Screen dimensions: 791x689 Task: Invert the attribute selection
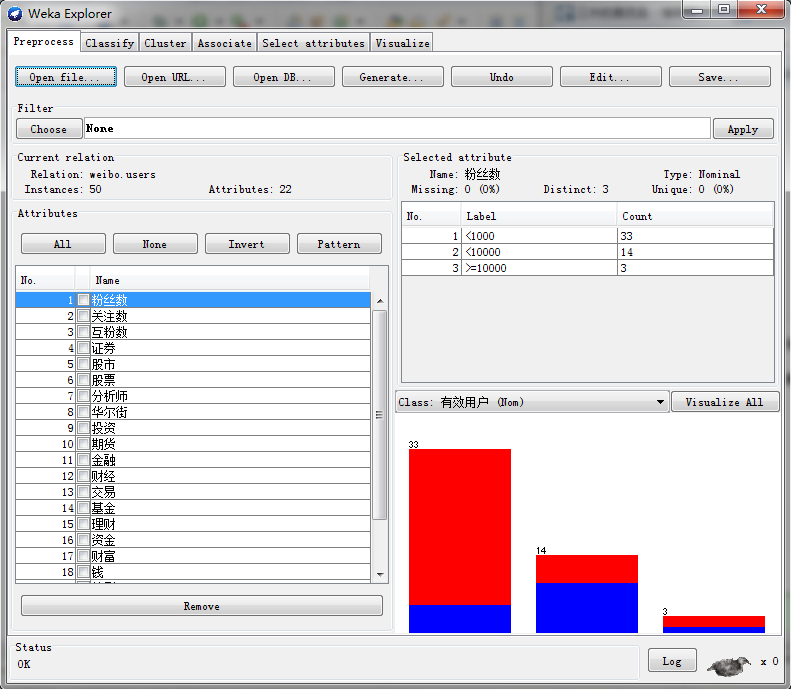pyautogui.click(x=247, y=244)
